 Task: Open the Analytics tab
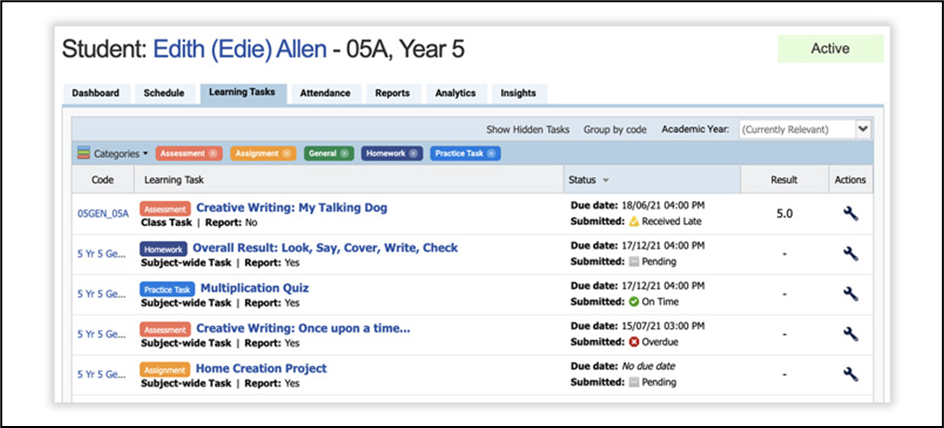point(455,93)
